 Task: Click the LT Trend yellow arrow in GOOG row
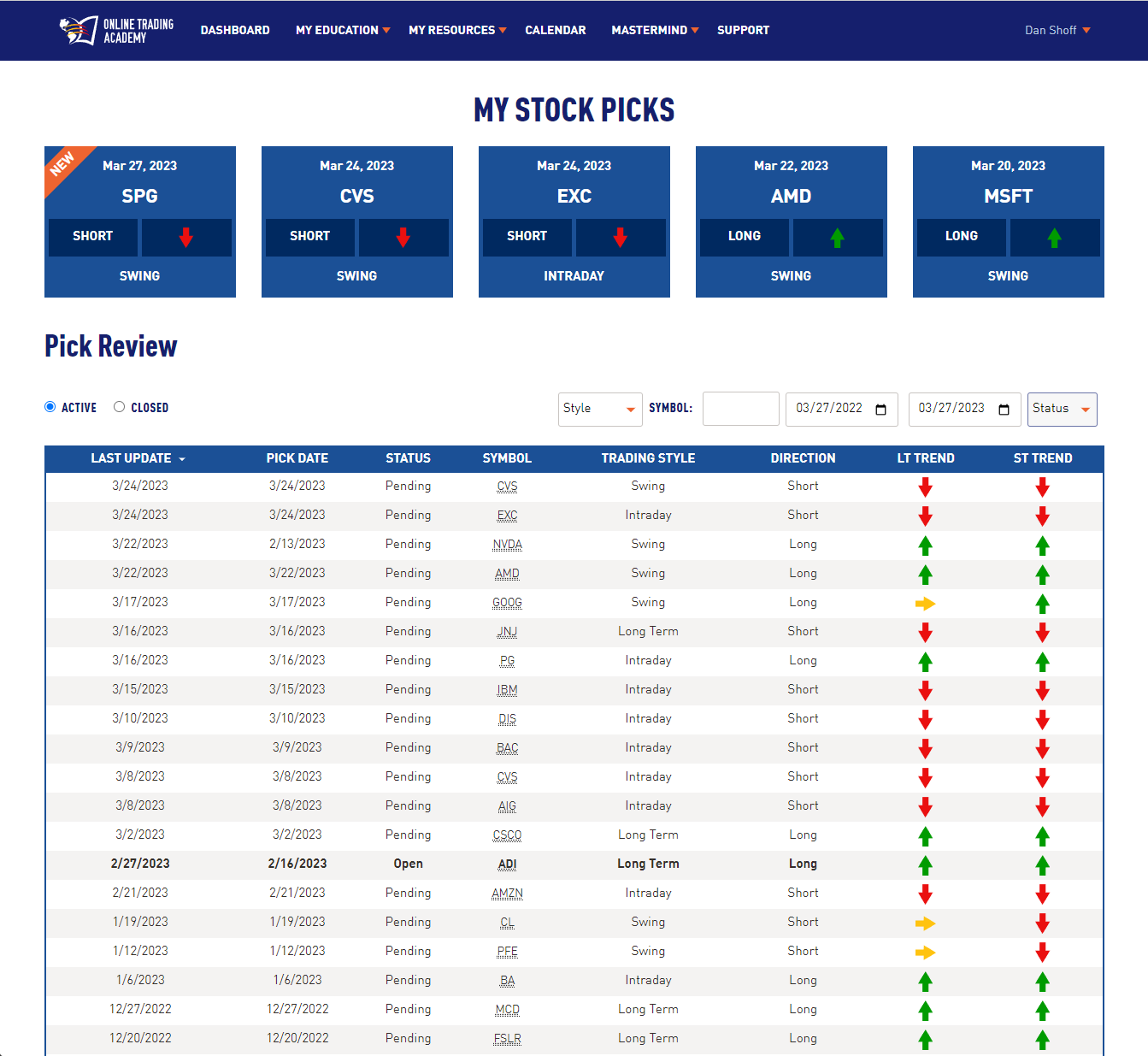pos(925,604)
